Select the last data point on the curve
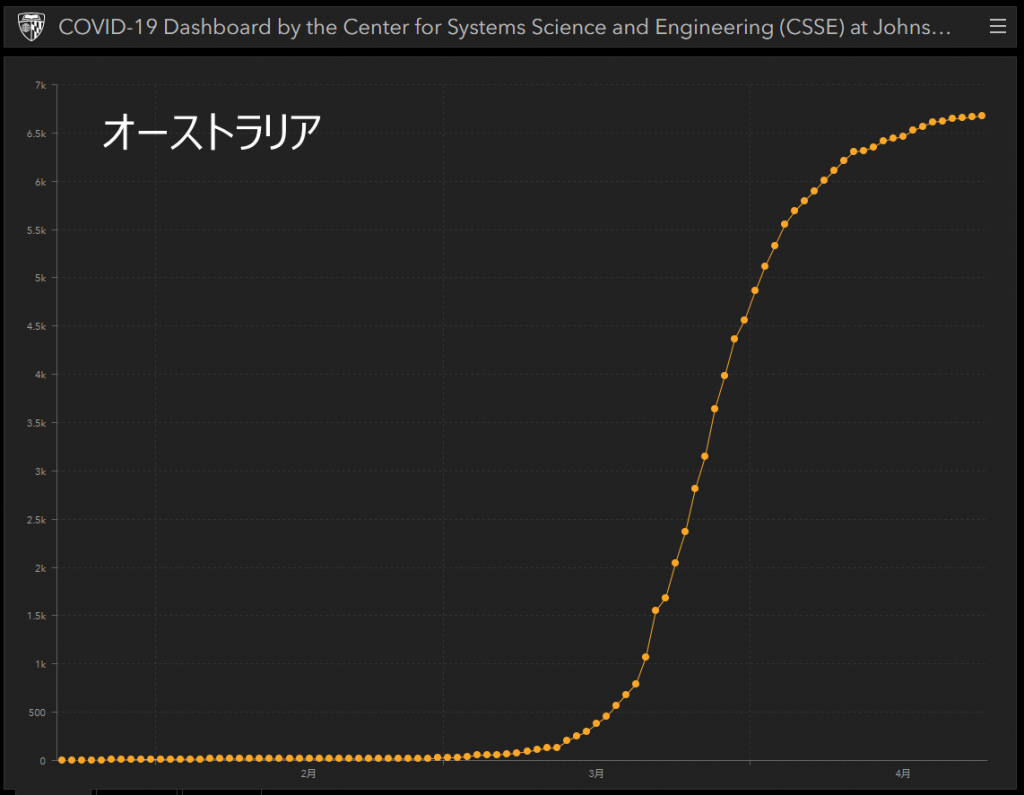The image size is (1024, 795). pos(982,116)
